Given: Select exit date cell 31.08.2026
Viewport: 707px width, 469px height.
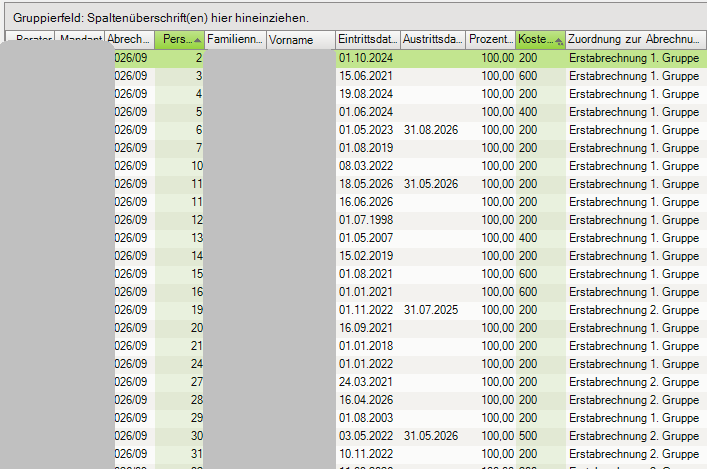Looking at the screenshot, I should tap(431, 130).
